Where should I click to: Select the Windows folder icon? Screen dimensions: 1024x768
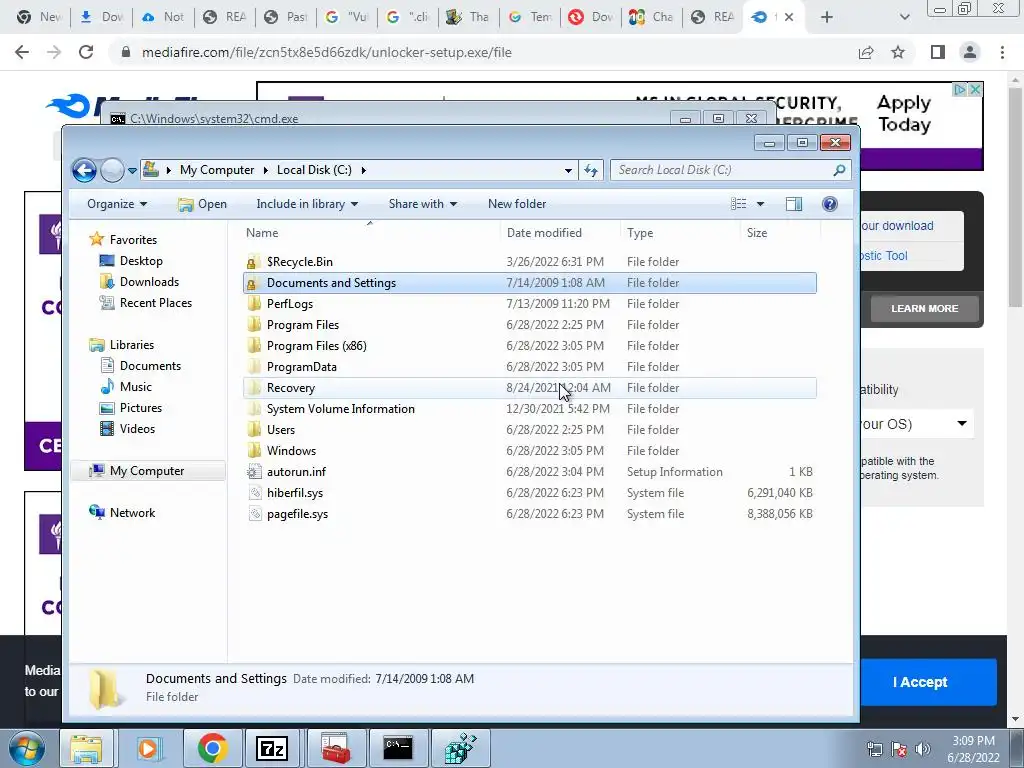coord(254,451)
